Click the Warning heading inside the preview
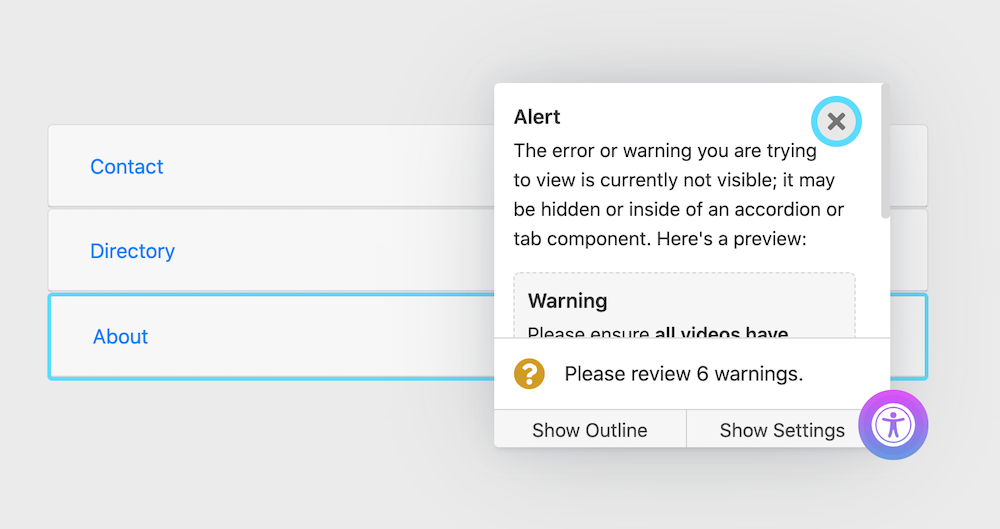The height and width of the screenshot is (529, 1000). tap(568, 301)
